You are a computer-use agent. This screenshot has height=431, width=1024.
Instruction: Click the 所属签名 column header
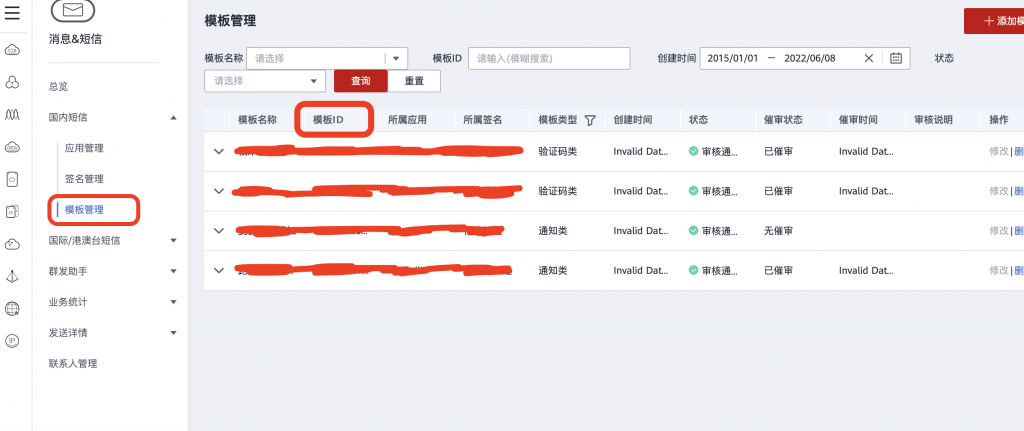483,120
